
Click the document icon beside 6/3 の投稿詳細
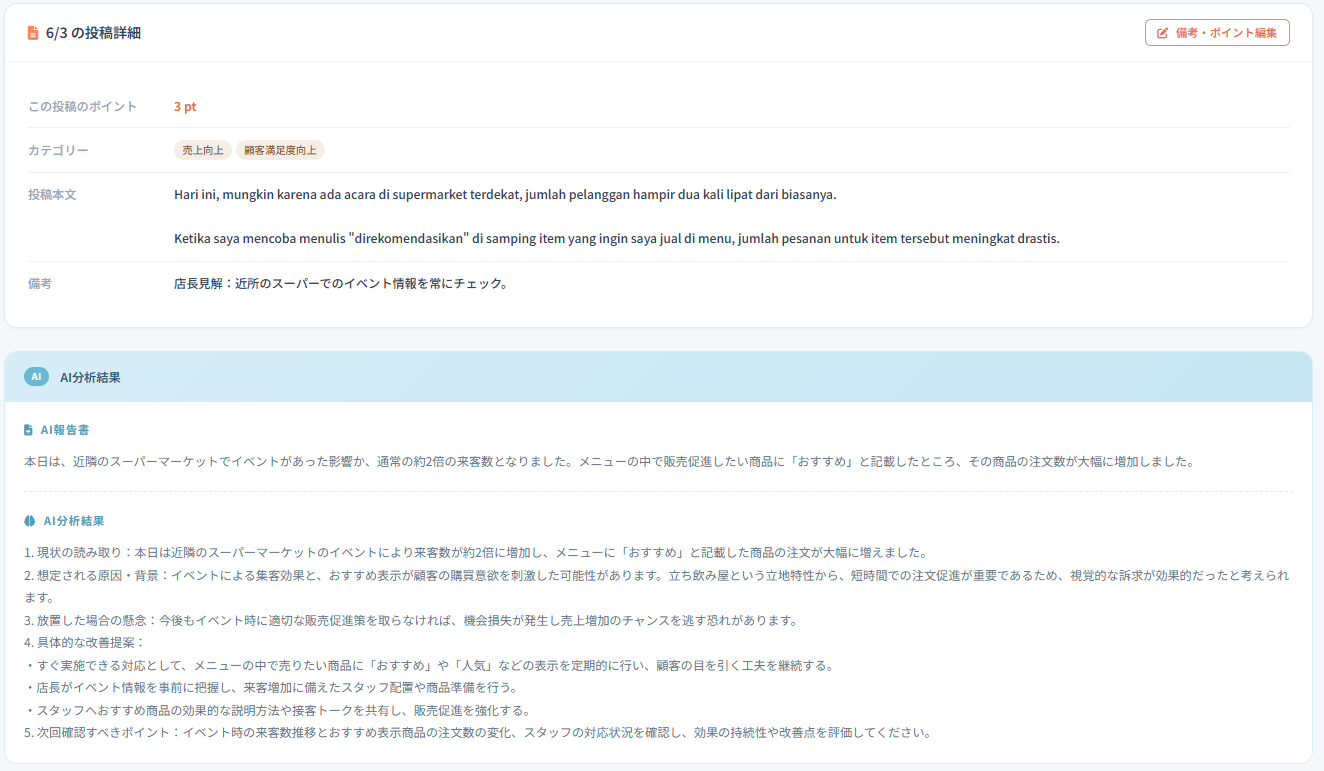tap(33, 33)
